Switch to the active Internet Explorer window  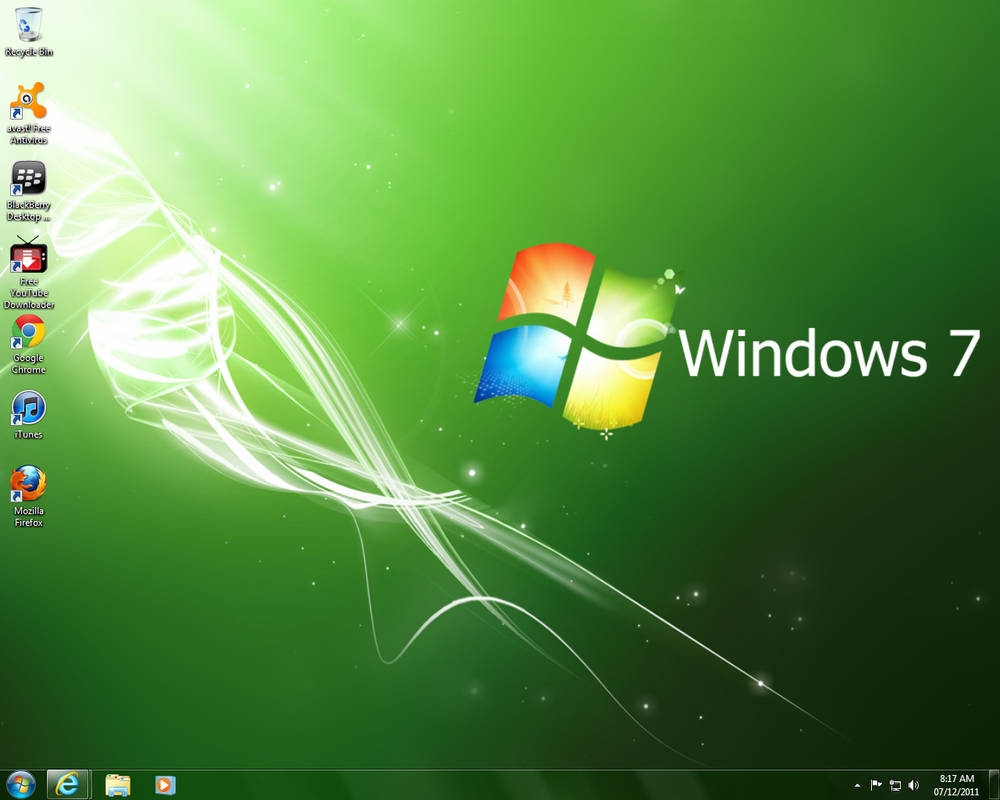[x=68, y=785]
